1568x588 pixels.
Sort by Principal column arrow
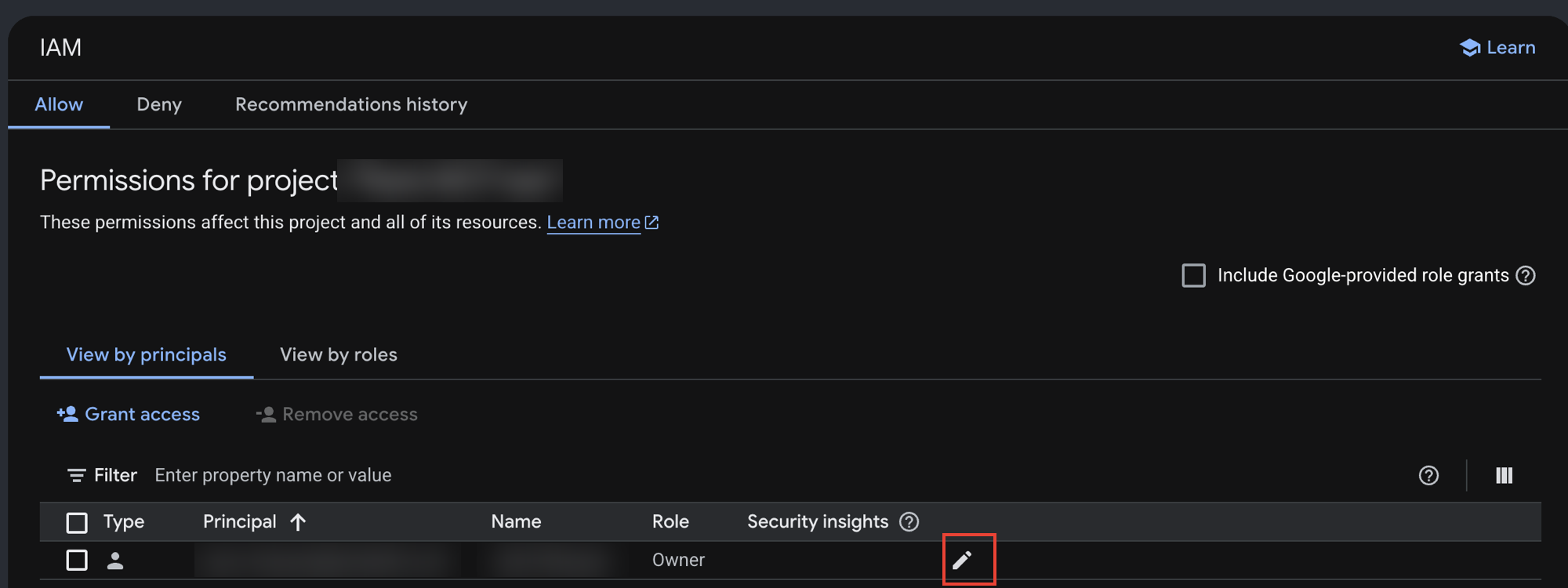click(298, 521)
